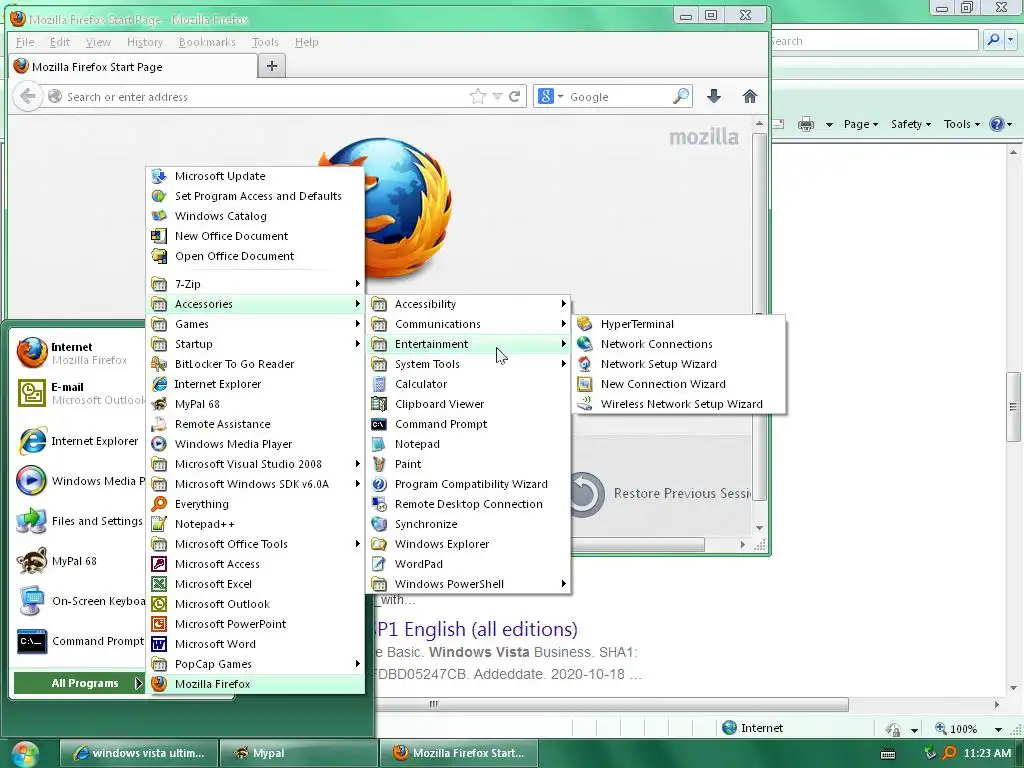Open Firefox Bookmarks menu
The height and width of the screenshot is (768, 1024).
[207, 42]
